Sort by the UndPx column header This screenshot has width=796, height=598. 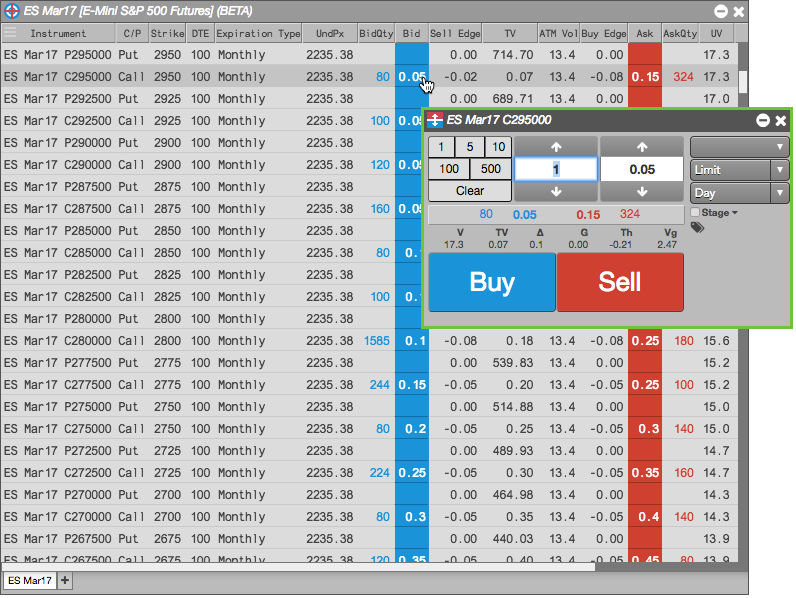[330, 34]
